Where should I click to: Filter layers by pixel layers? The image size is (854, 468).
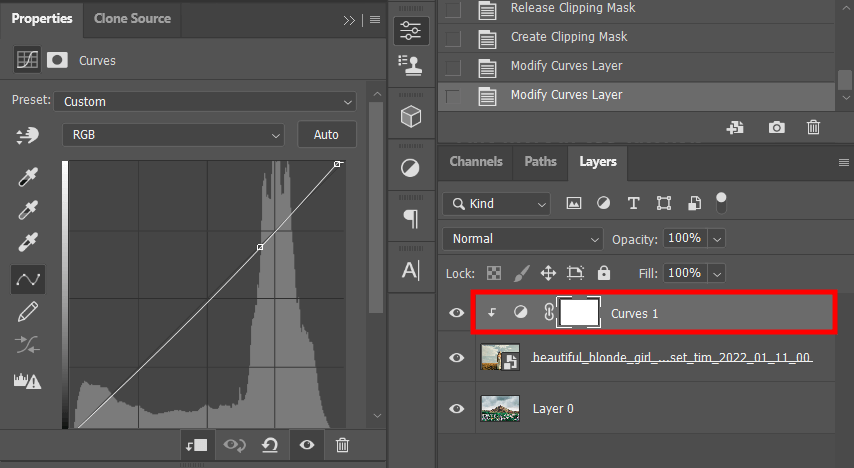point(574,203)
